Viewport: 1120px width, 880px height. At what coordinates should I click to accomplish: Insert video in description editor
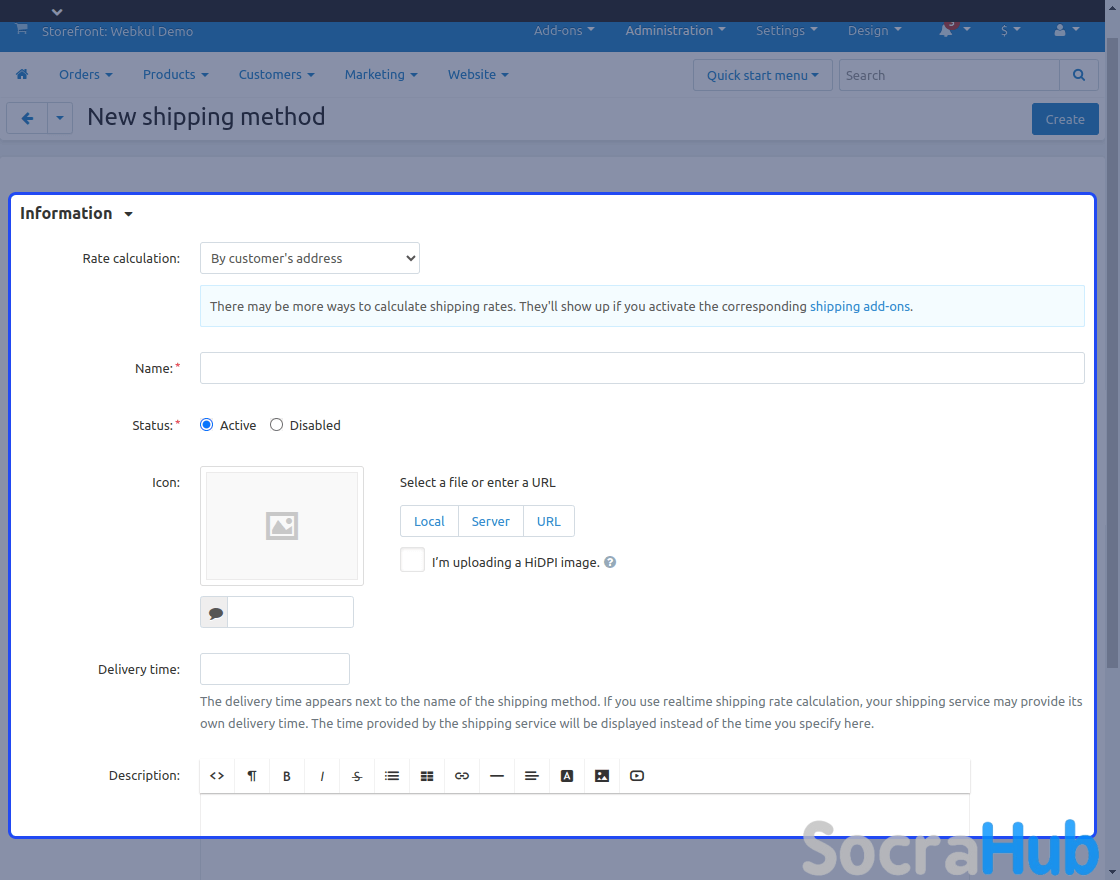click(637, 776)
